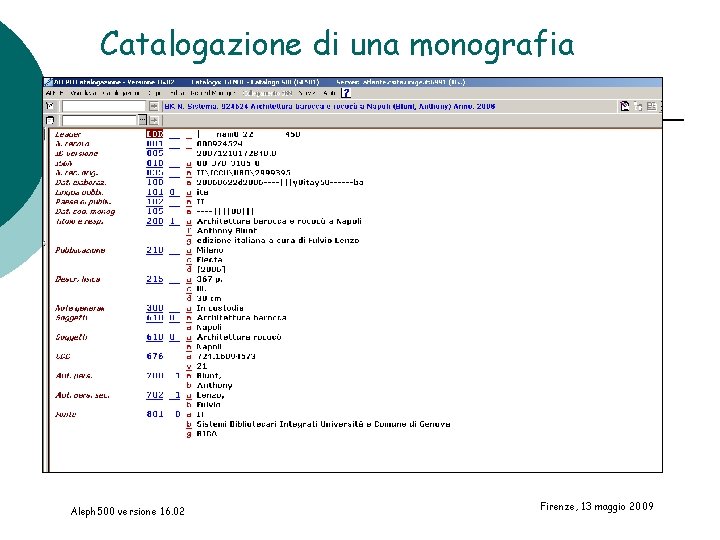Click field tag 676 for the CDD row
The width and height of the screenshot is (720, 540).
[155, 356]
